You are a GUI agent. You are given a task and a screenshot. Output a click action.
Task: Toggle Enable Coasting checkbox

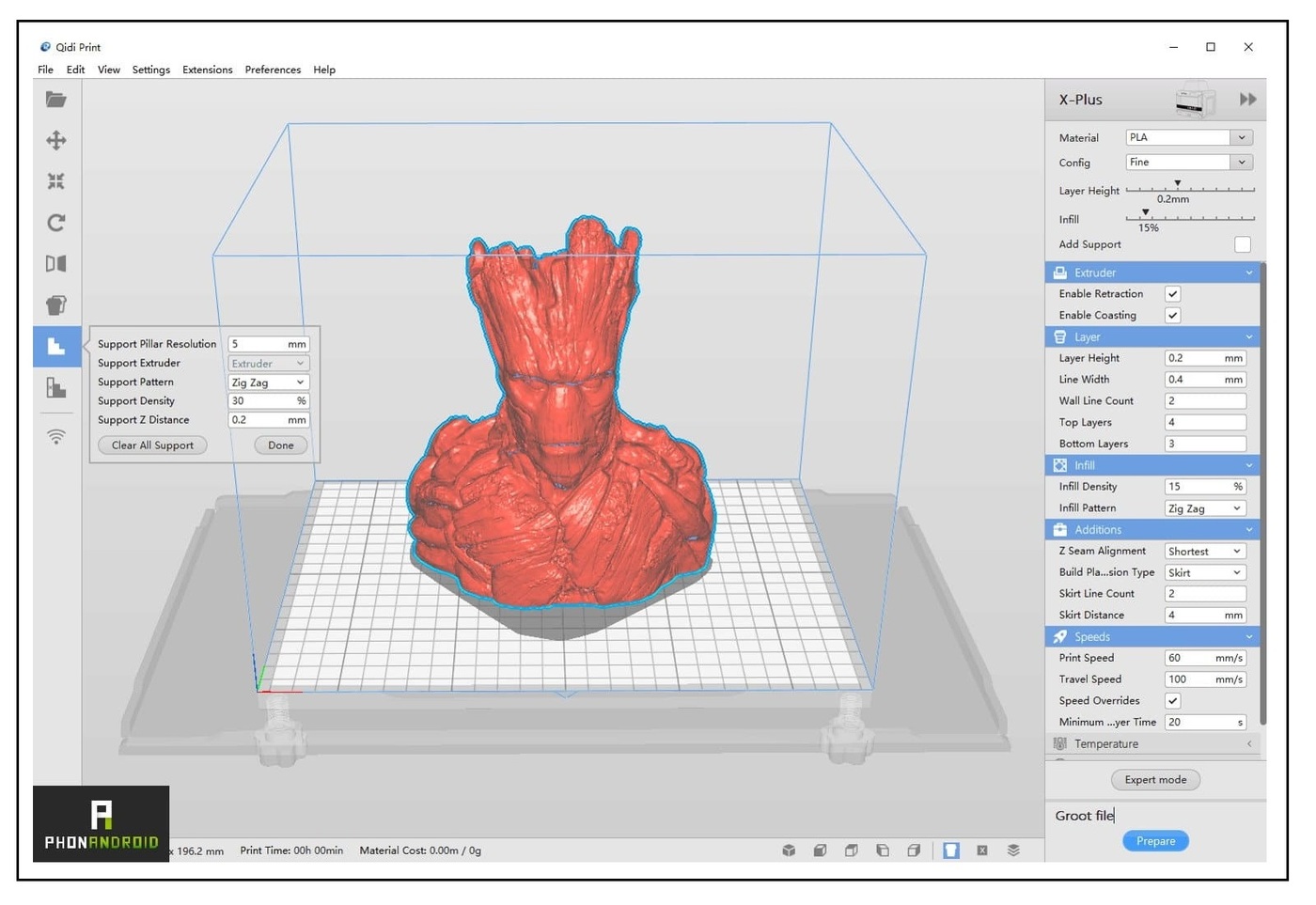coord(1173,316)
